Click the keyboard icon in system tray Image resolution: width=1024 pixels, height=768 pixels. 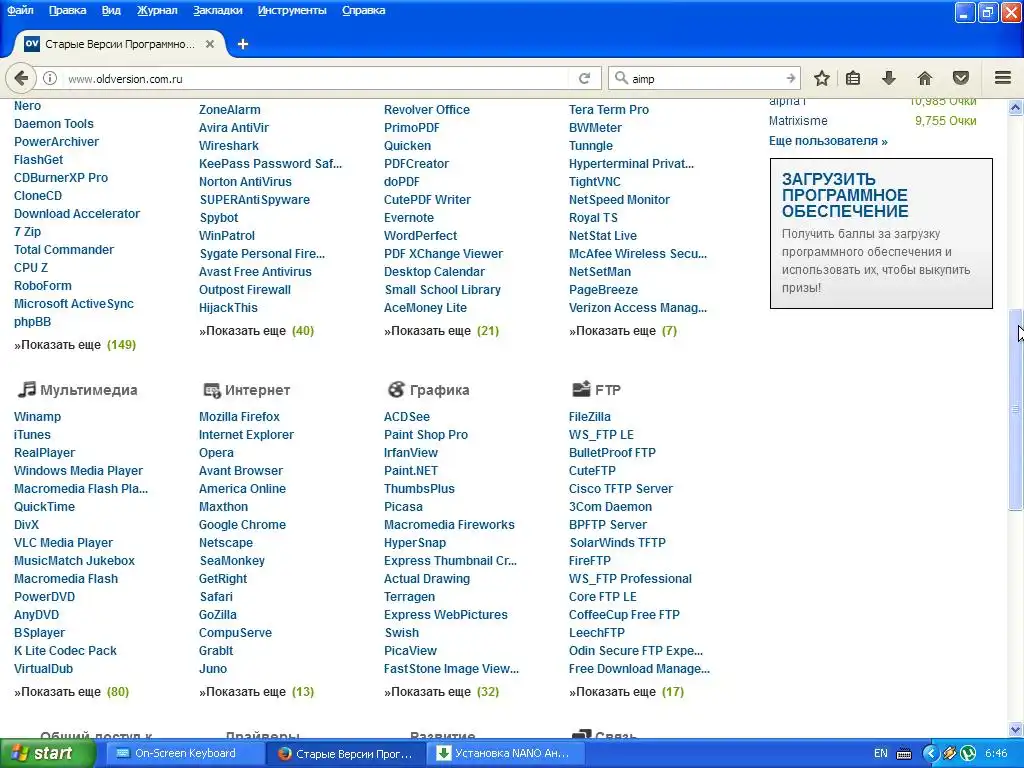[x=904, y=754]
